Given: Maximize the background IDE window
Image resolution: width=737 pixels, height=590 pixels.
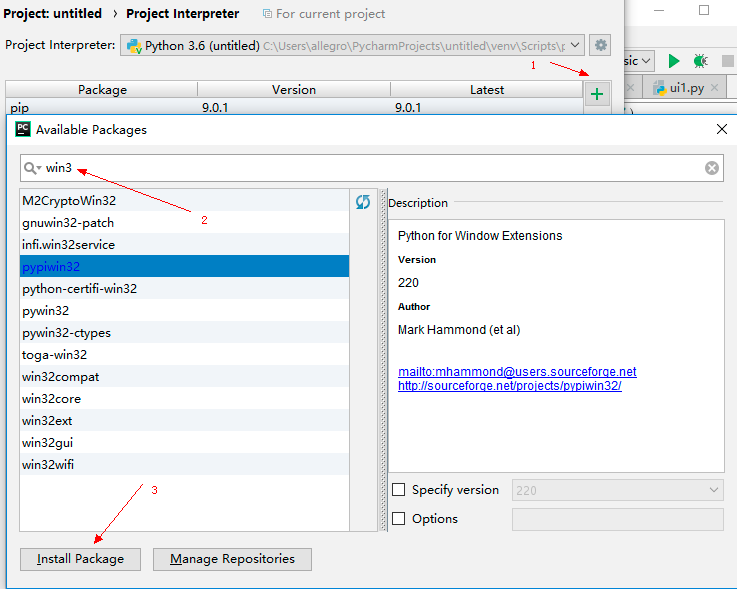Looking at the screenshot, I should (x=704, y=10).
